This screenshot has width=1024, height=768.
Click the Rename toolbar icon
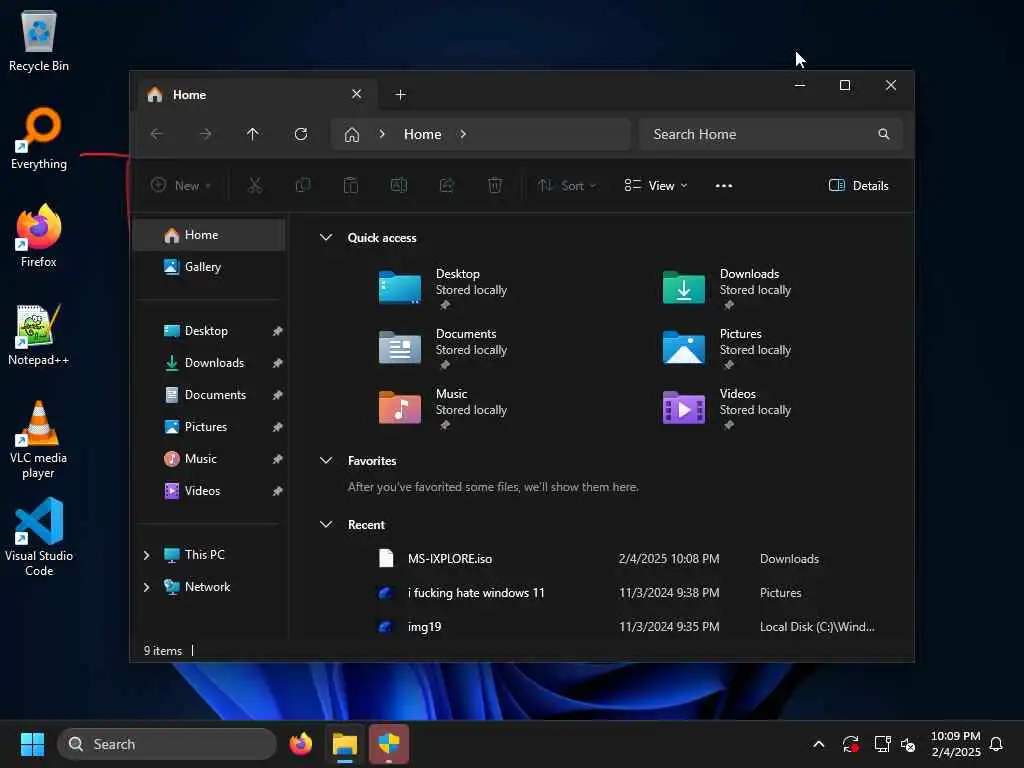click(x=399, y=185)
